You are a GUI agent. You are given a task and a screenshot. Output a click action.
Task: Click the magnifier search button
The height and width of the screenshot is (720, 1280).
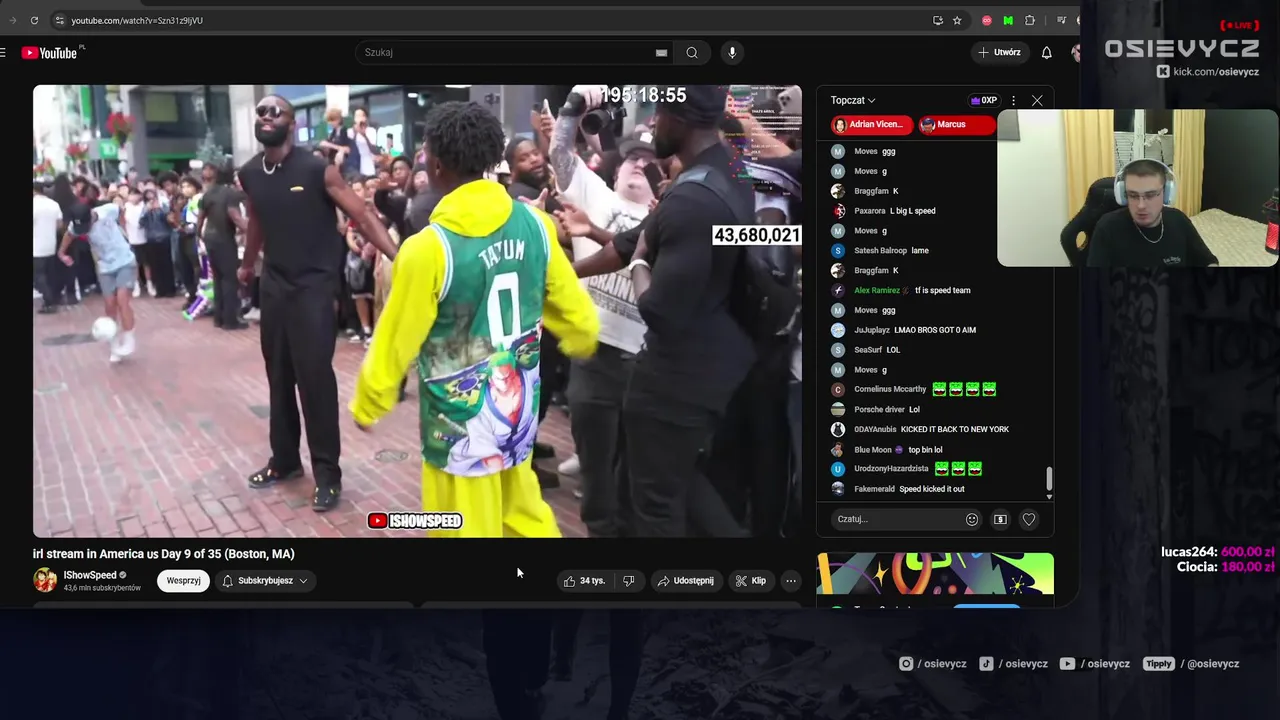[692, 53]
